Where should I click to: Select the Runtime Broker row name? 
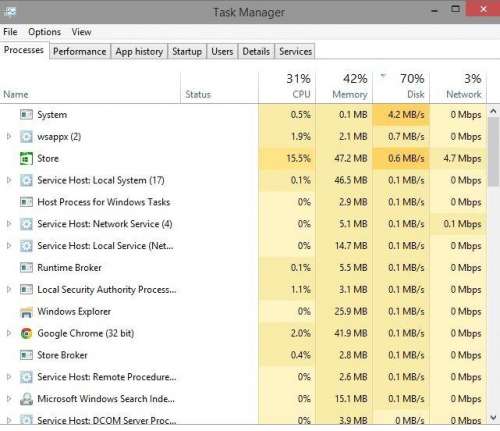tap(69, 268)
